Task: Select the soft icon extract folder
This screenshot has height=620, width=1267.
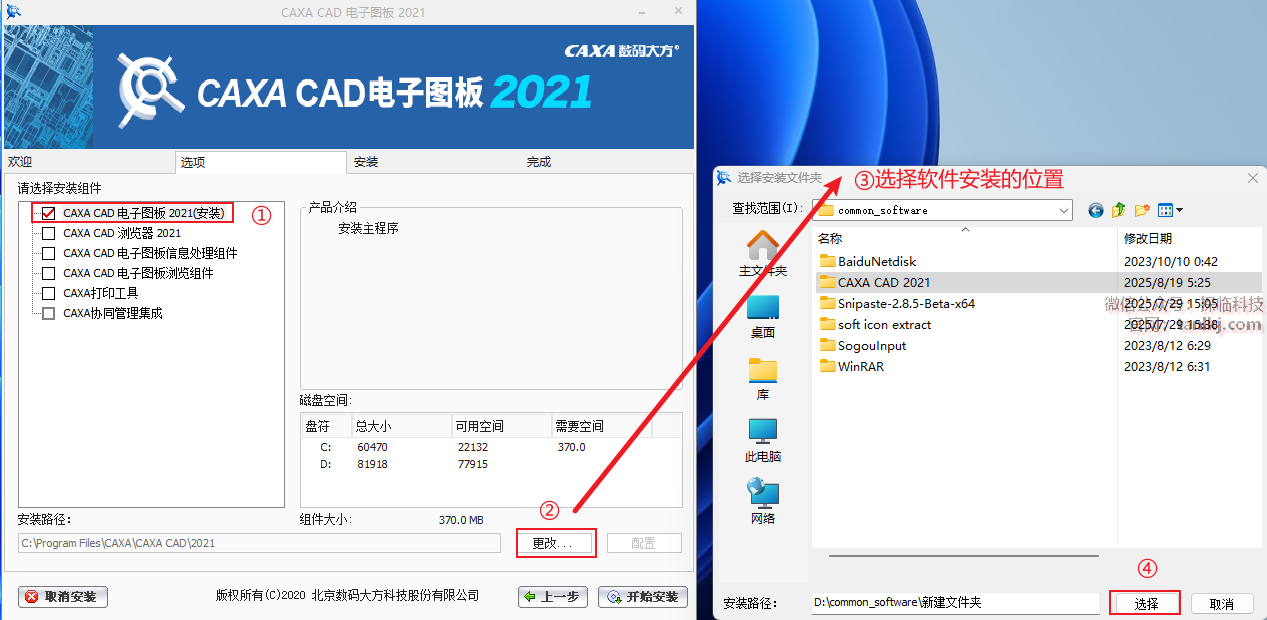Action: 875,324
